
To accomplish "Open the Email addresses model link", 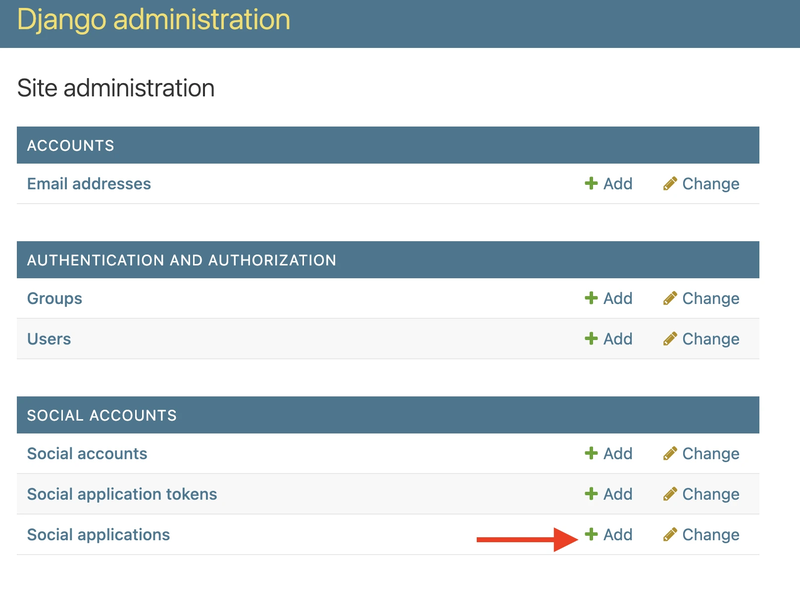I will point(89,184).
